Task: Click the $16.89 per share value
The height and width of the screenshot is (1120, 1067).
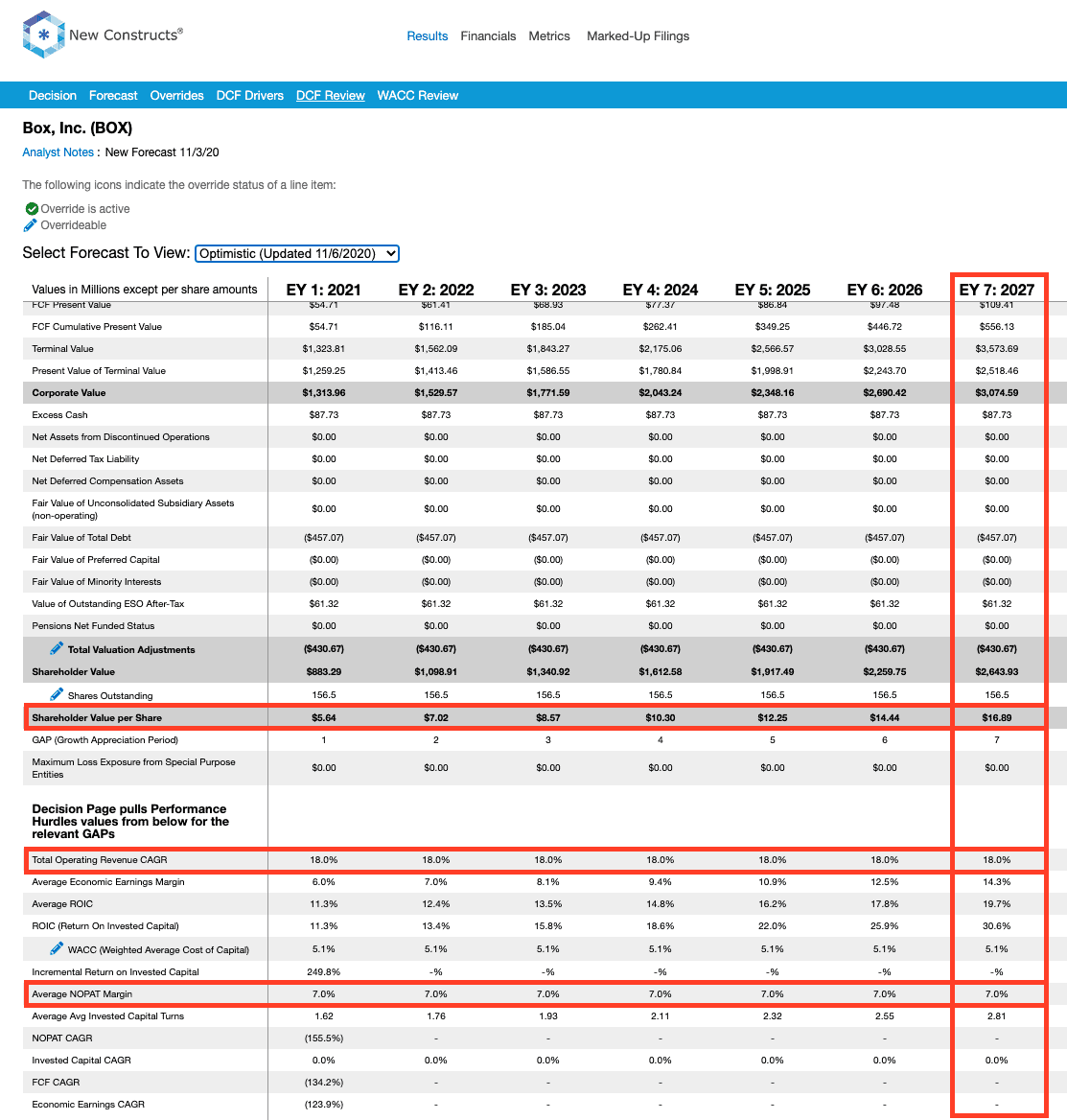Action: click(x=996, y=717)
